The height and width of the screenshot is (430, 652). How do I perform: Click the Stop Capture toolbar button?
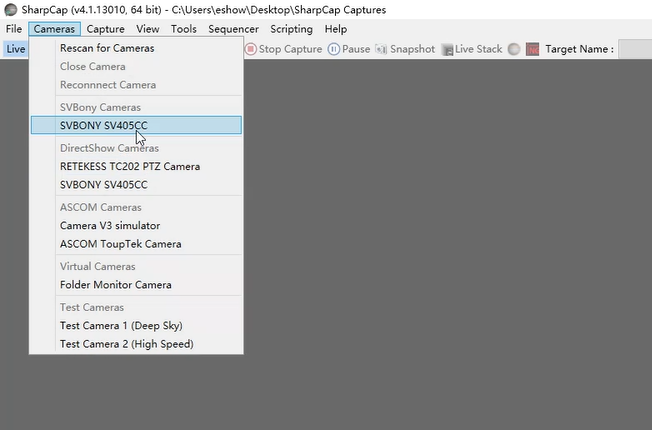tap(284, 49)
